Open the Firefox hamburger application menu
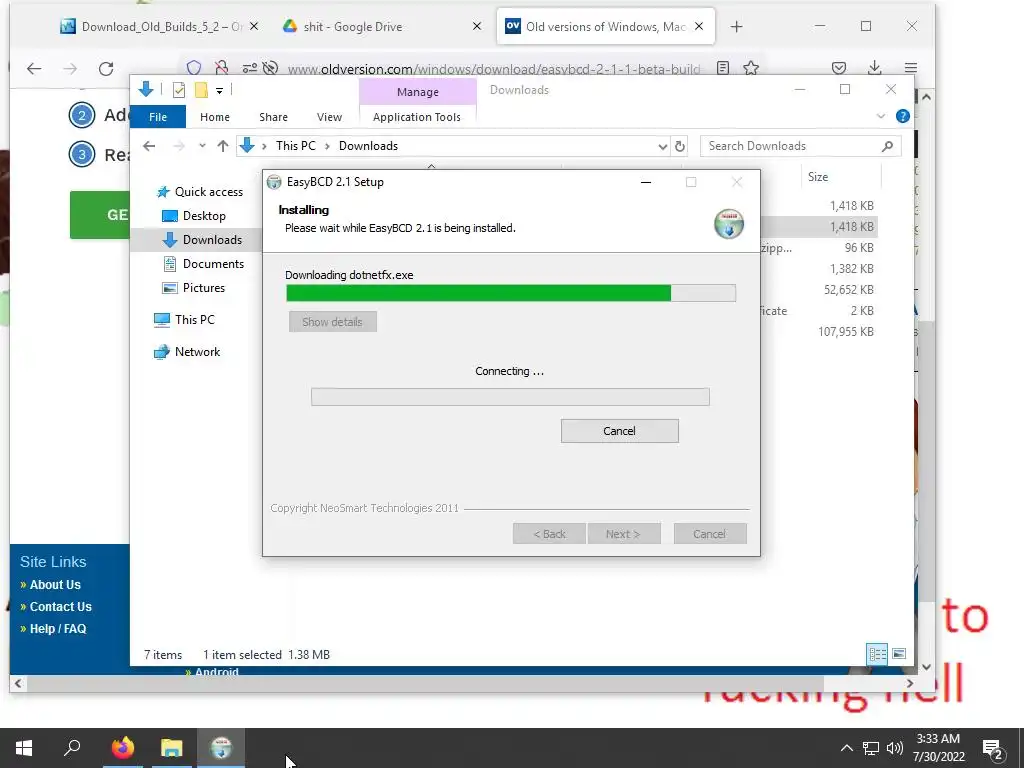 coord(910,68)
